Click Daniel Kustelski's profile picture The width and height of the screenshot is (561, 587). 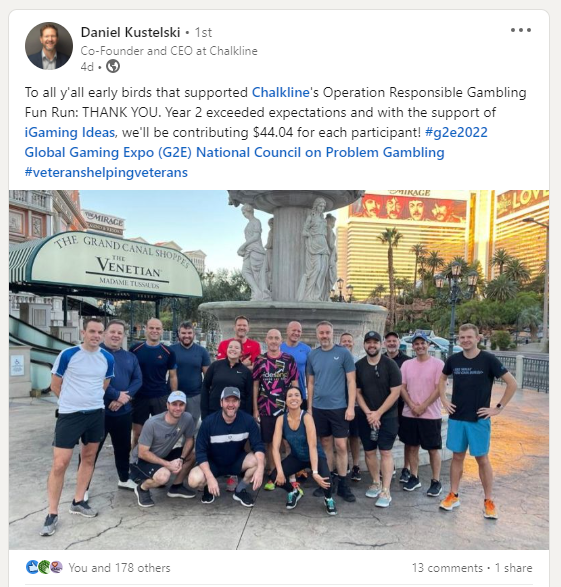[x=49, y=46]
